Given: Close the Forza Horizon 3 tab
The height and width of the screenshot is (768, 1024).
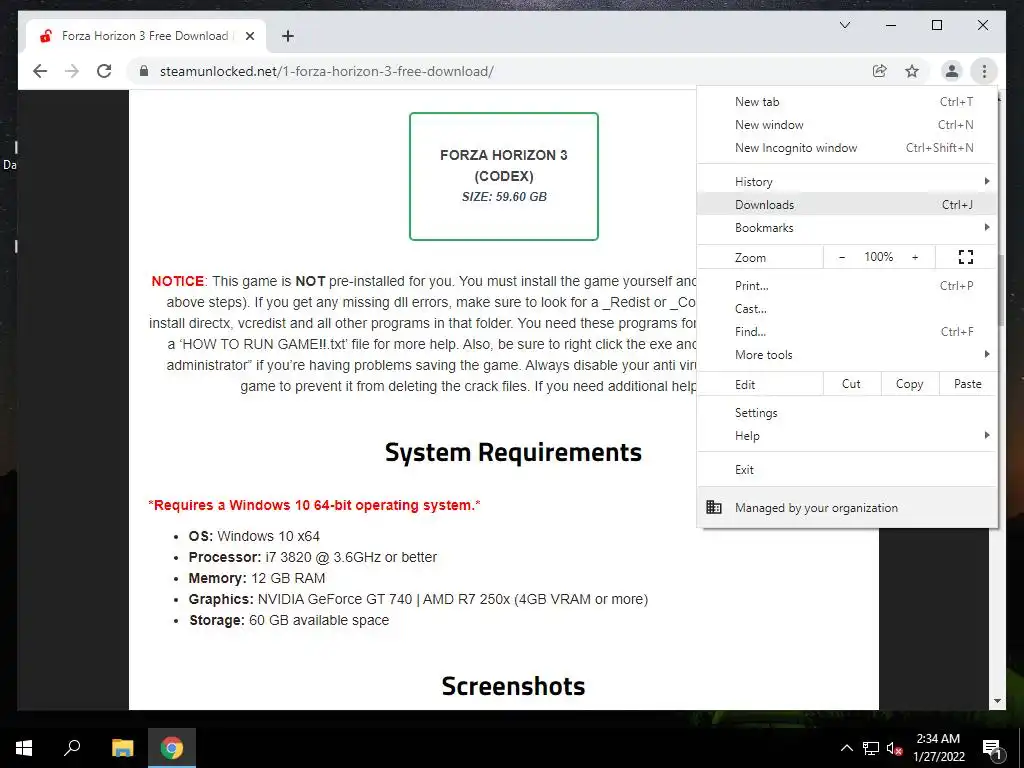Looking at the screenshot, I should click(249, 36).
